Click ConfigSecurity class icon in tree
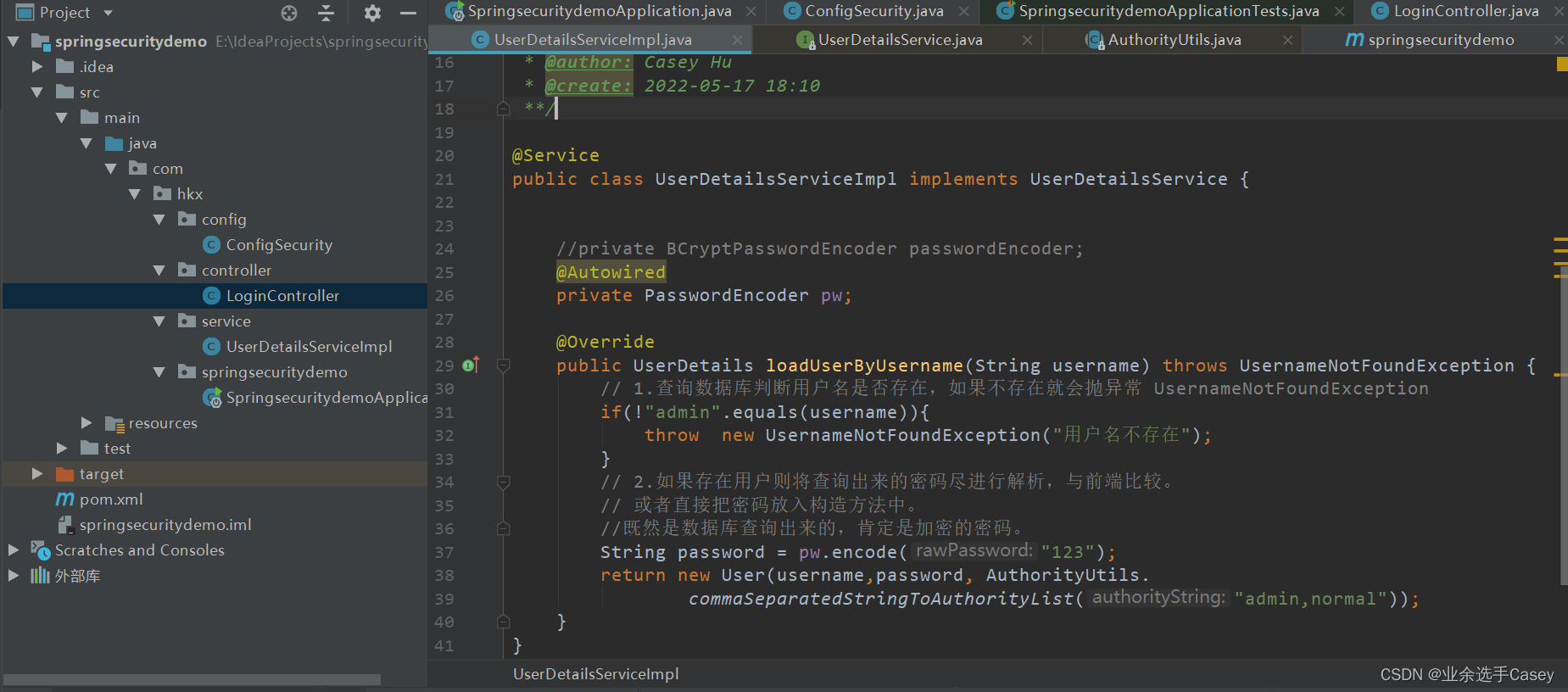1568x692 pixels. point(212,244)
